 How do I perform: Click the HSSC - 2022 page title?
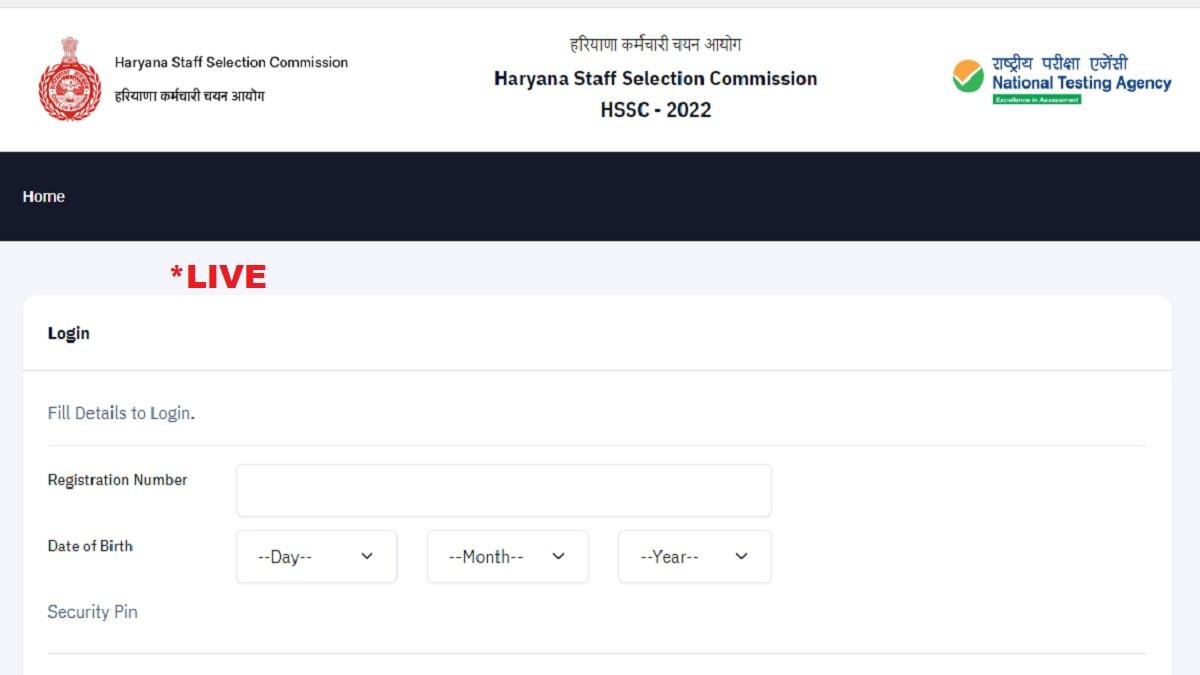pos(655,109)
